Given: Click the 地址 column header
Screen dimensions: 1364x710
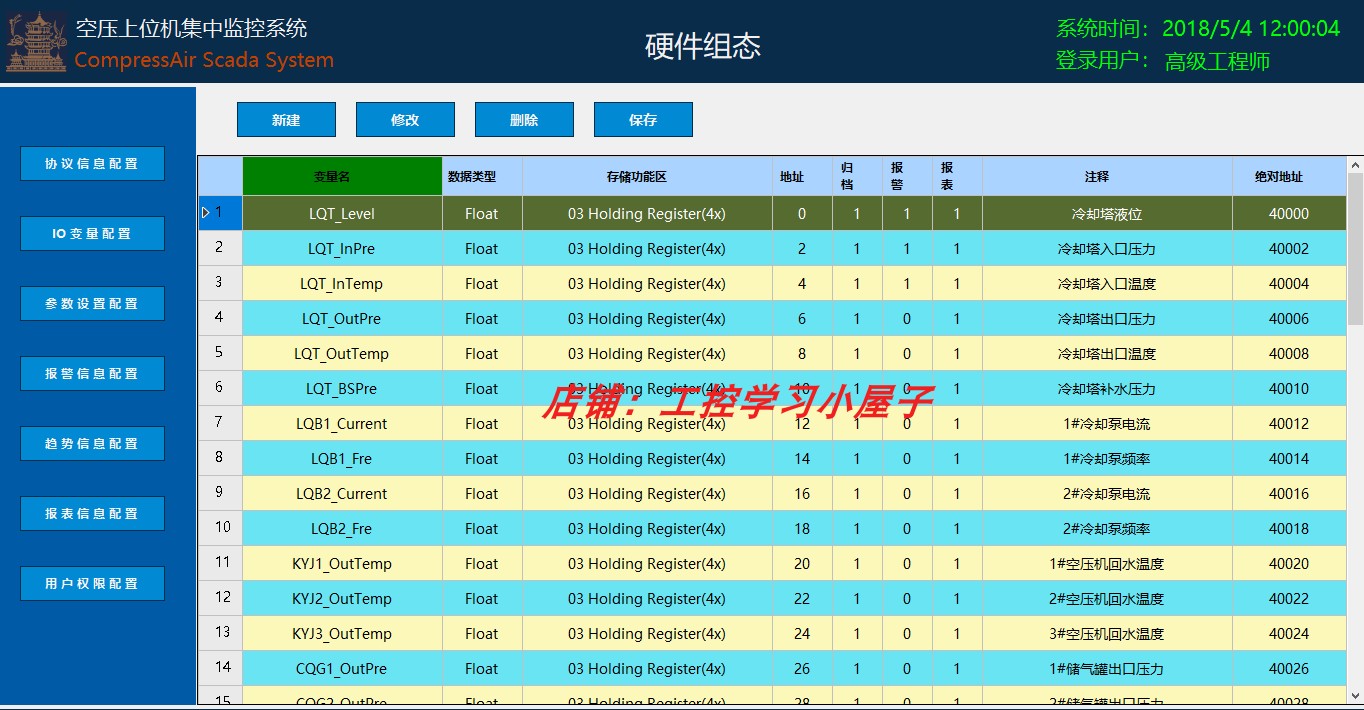Looking at the screenshot, I should [802, 176].
